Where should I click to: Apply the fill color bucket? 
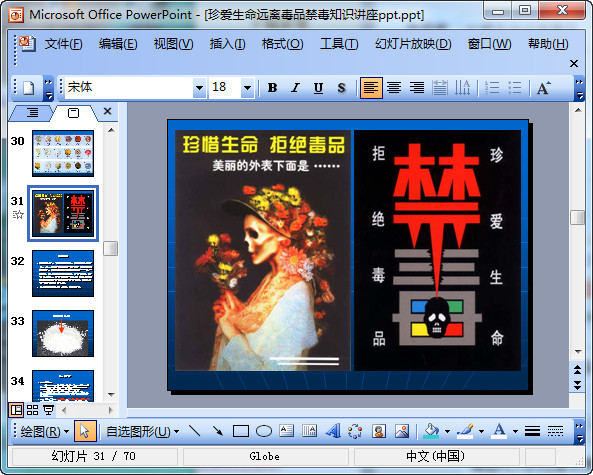pos(431,431)
